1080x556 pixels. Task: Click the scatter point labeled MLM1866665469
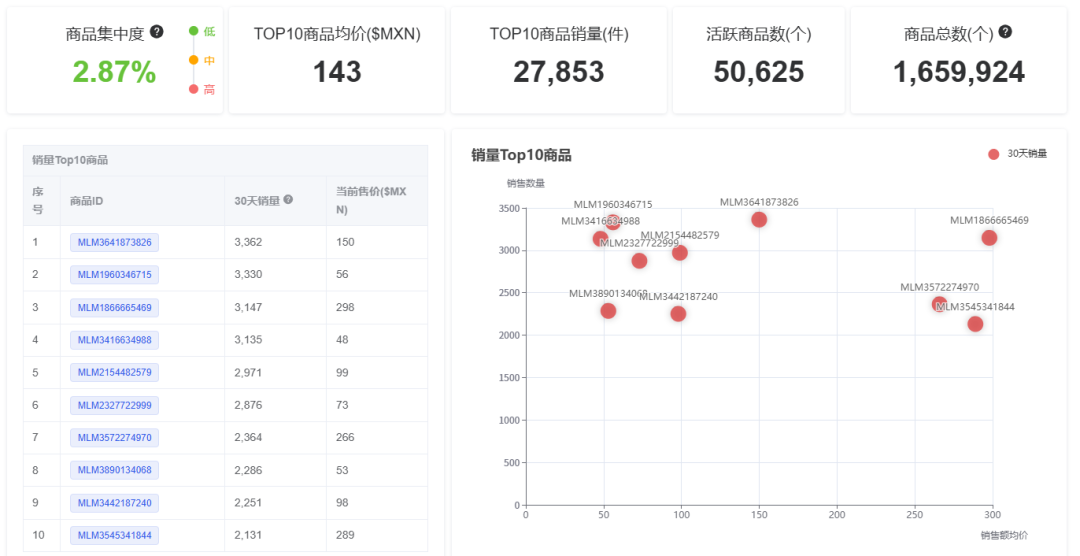pyautogui.click(x=989, y=238)
